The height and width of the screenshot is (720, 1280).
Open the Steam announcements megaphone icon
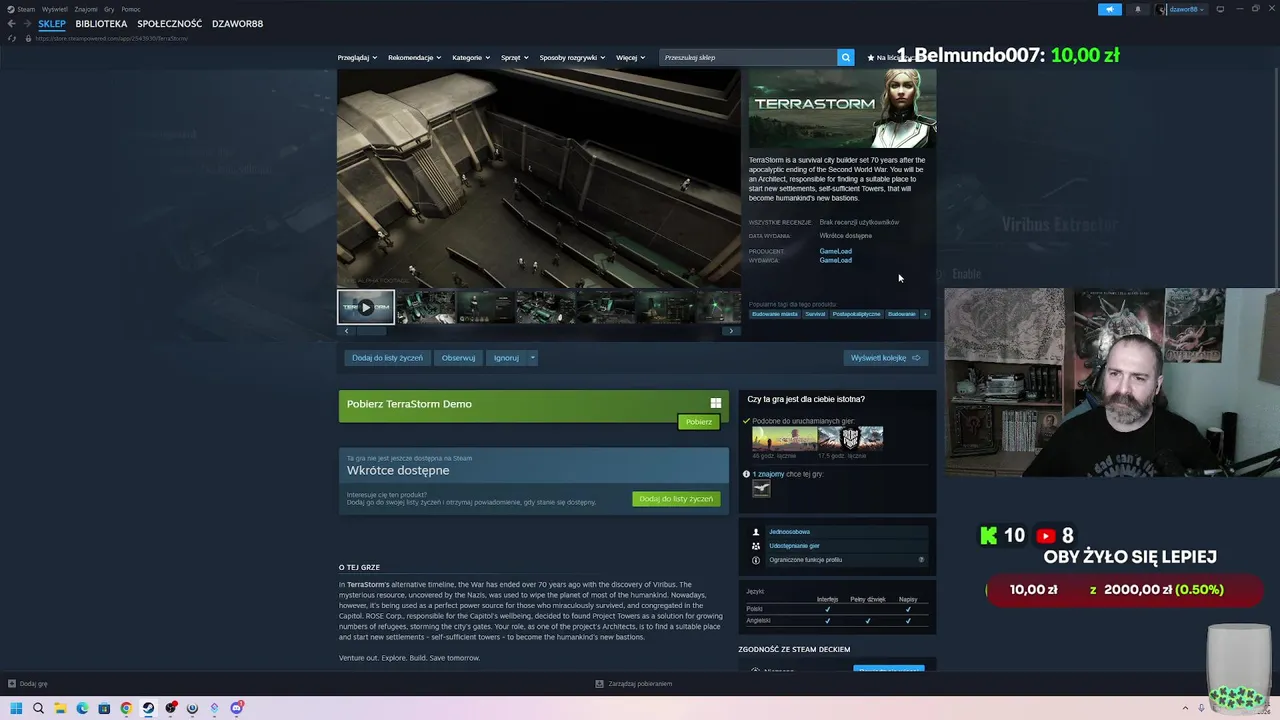pyautogui.click(x=1110, y=9)
